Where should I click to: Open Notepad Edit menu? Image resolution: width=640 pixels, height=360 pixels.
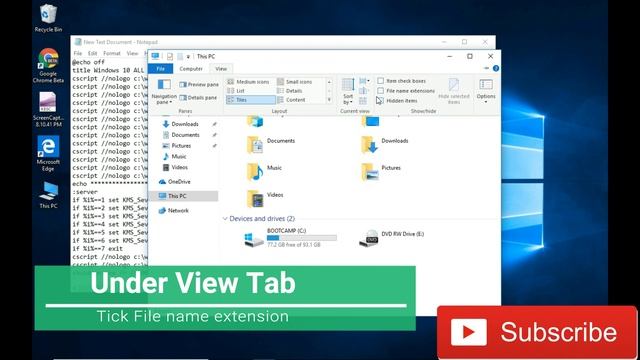[93, 53]
